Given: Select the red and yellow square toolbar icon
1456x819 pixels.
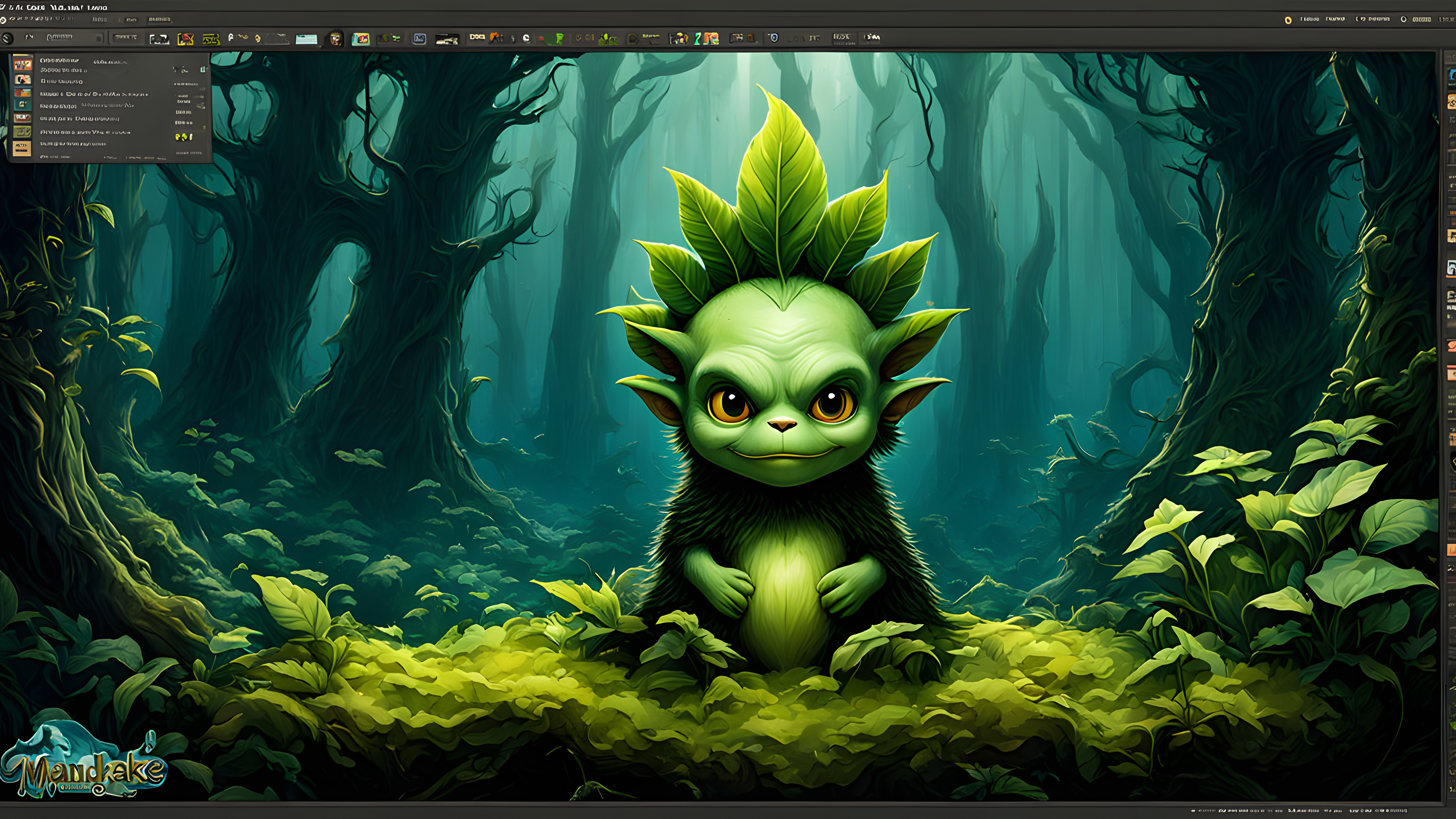Looking at the screenshot, I should [185, 39].
